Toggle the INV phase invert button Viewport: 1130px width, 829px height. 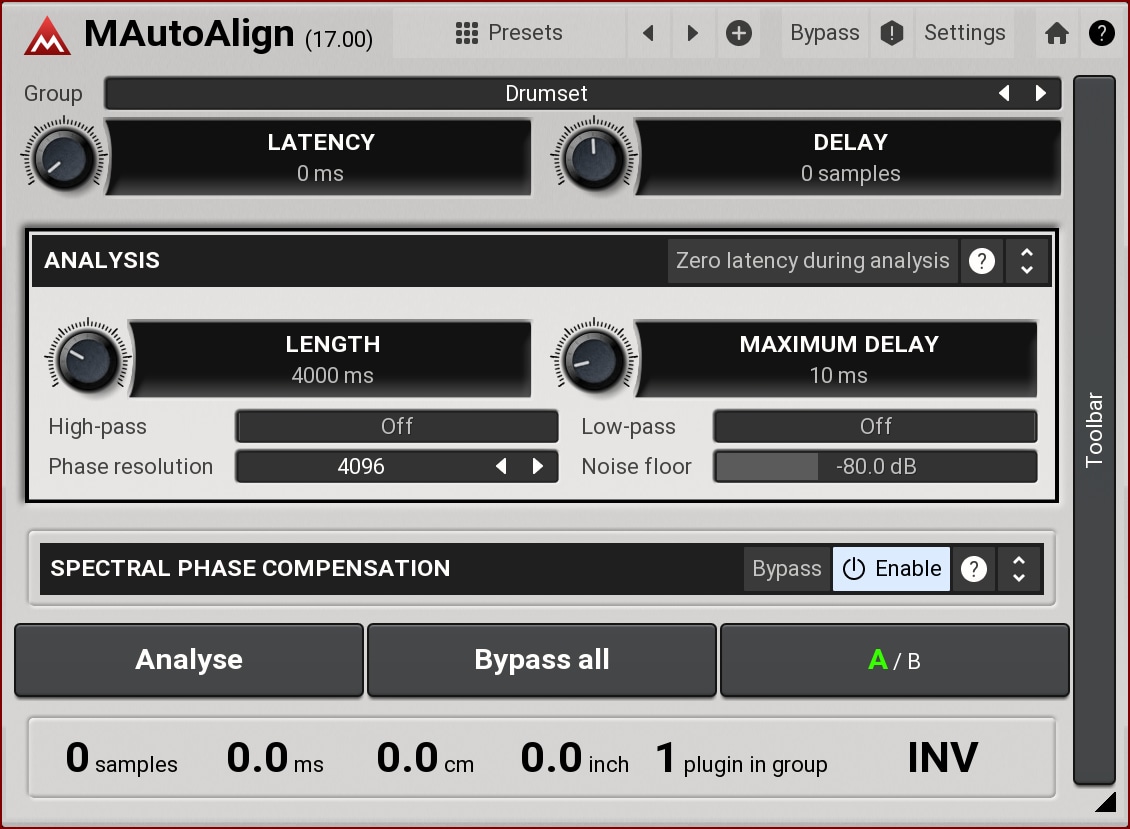coord(942,759)
